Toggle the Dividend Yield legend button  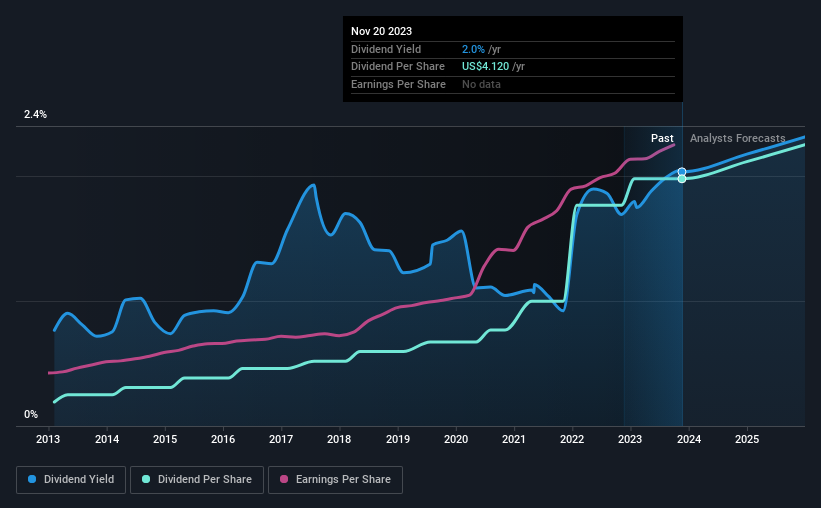[71, 480]
